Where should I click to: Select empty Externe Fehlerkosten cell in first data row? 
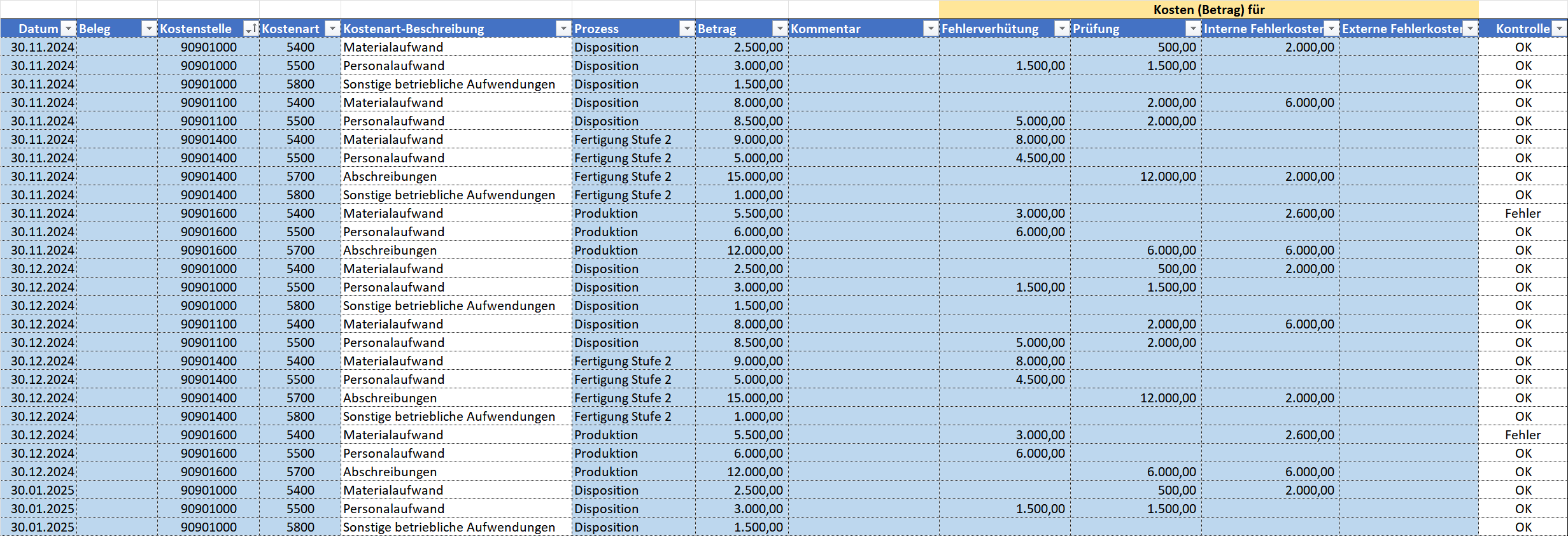click(x=1409, y=47)
